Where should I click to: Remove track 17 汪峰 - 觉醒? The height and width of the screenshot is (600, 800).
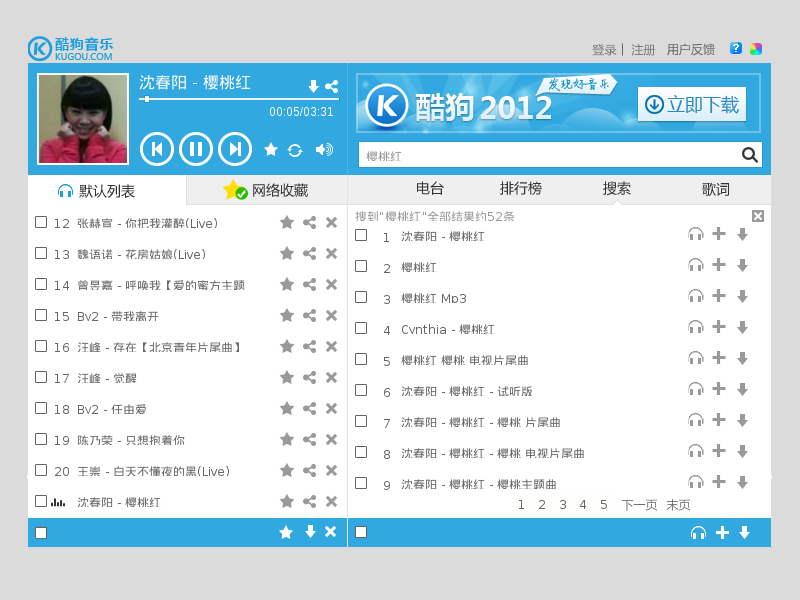click(332, 377)
